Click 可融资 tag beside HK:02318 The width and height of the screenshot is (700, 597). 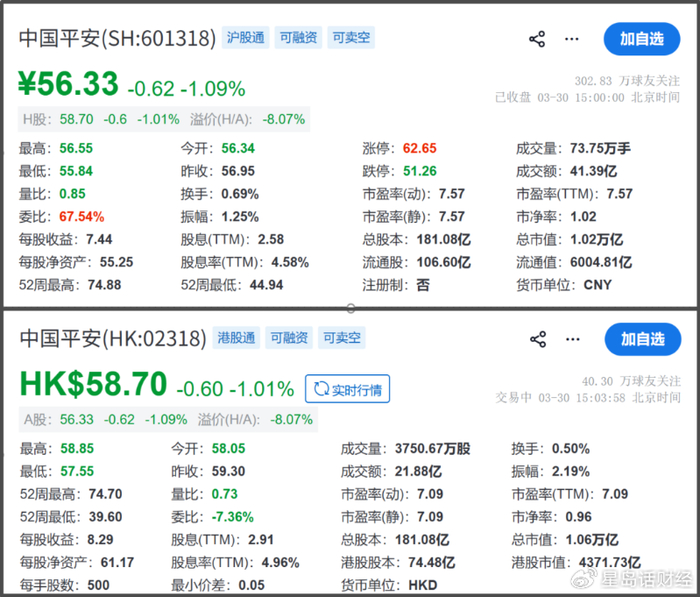tap(288, 338)
